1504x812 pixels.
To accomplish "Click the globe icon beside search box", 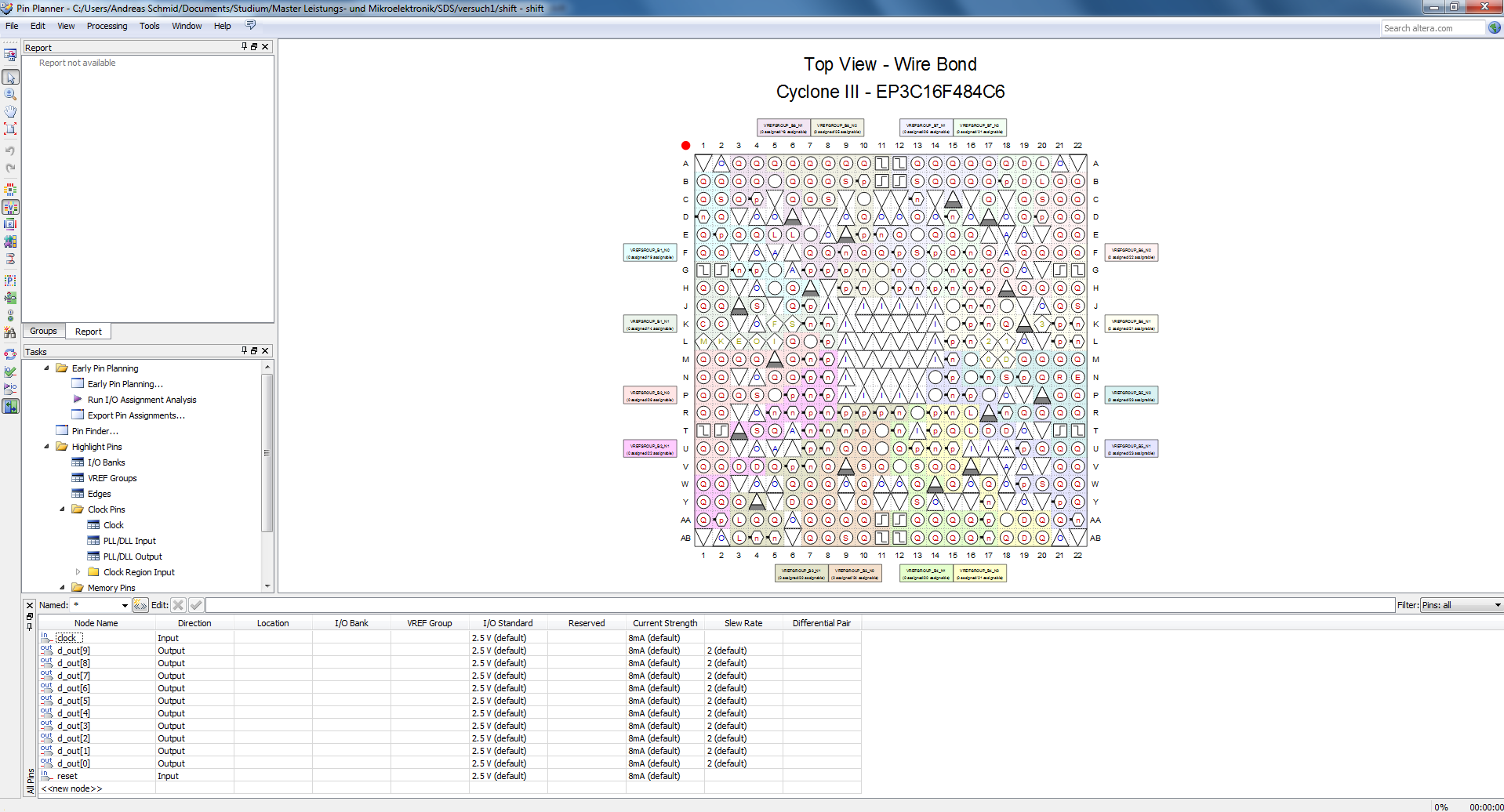I will (x=1495, y=27).
